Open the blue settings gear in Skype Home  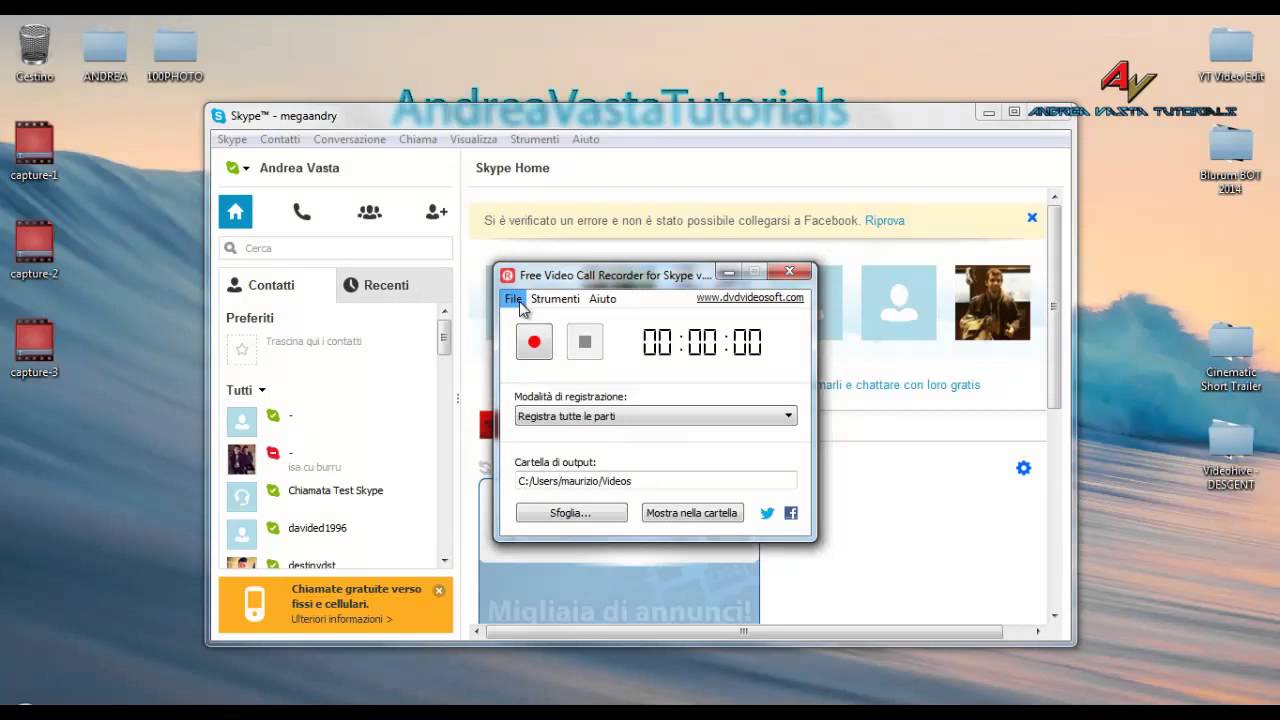(x=1023, y=468)
